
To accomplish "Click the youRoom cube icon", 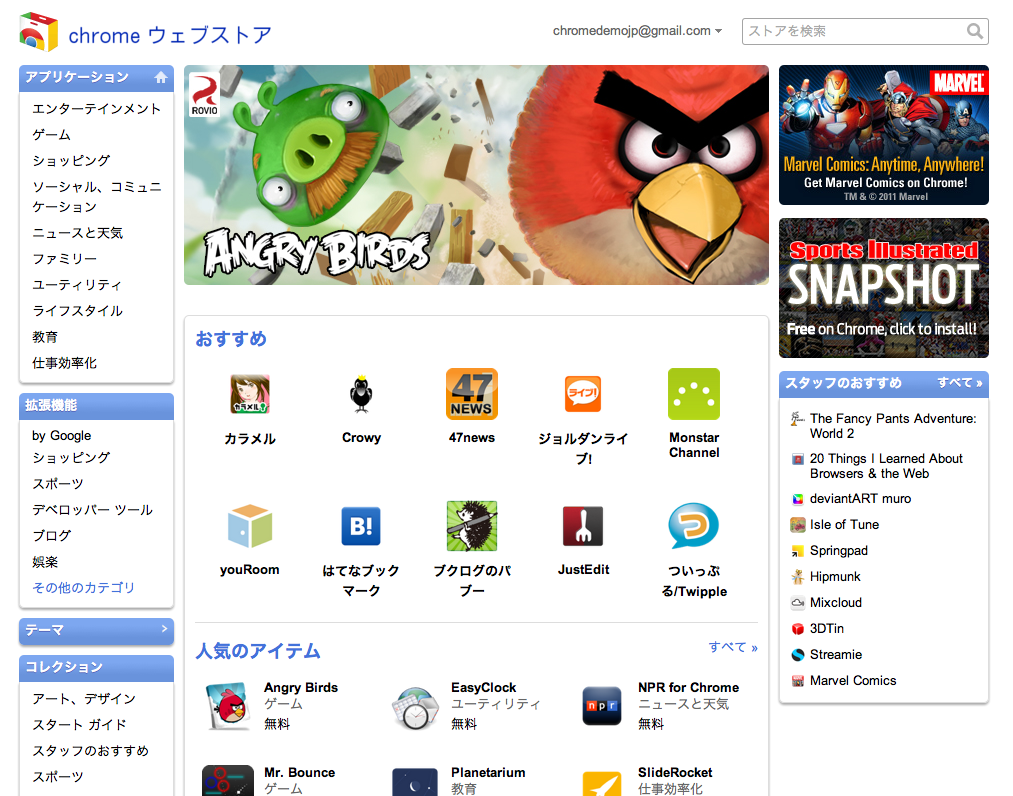I will click(x=249, y=526).
